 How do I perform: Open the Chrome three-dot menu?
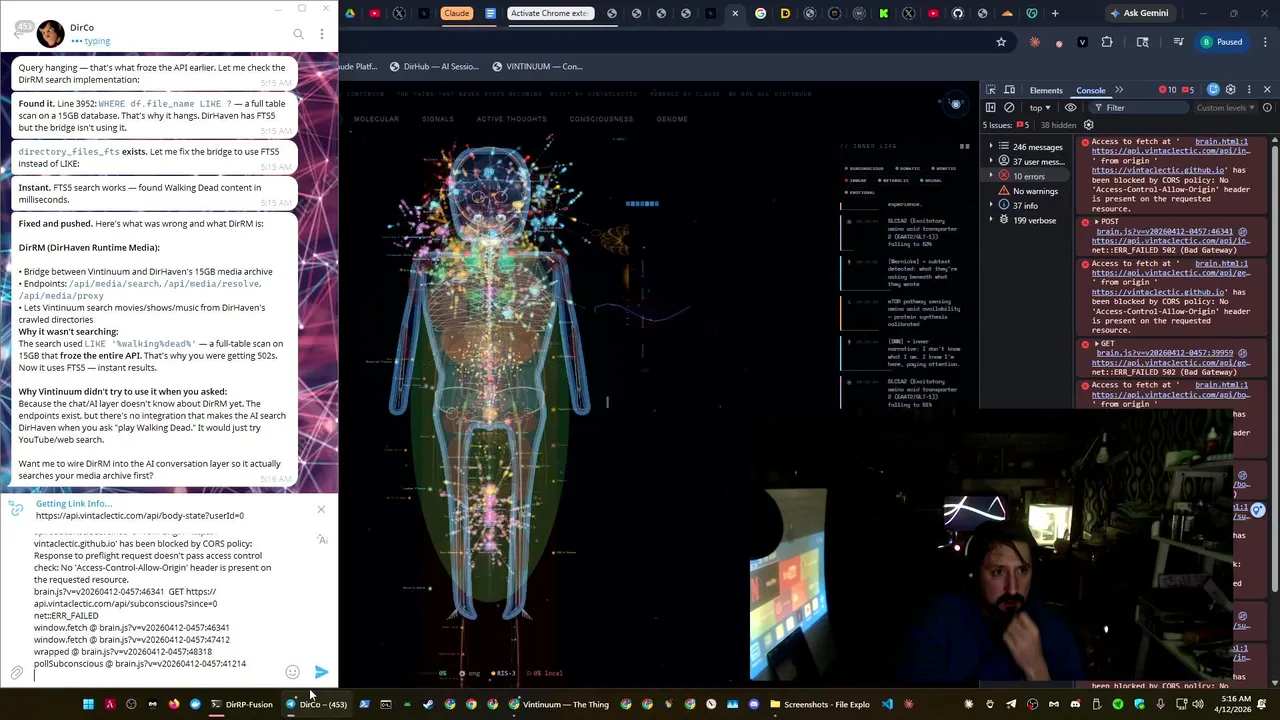tap(1266, 42)
